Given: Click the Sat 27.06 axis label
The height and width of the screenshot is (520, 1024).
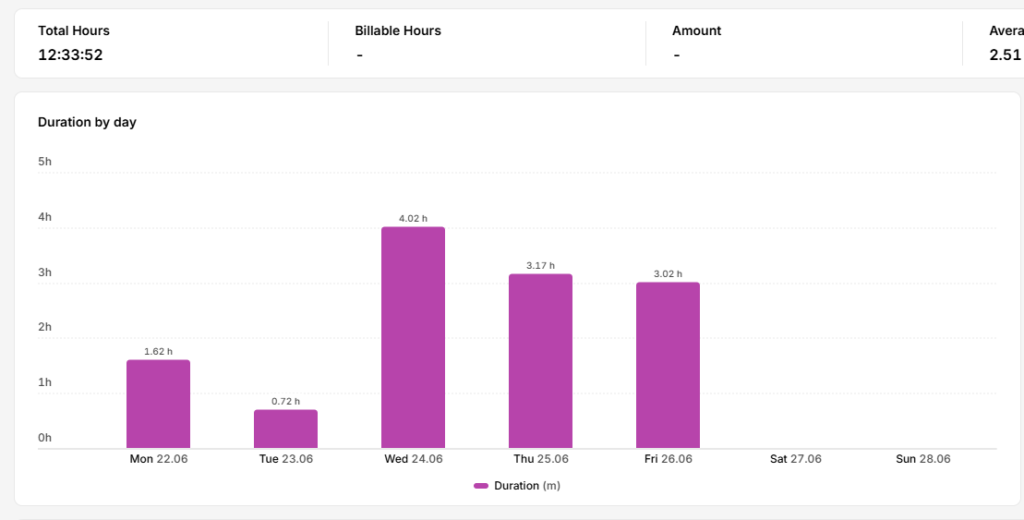Looking at the screenshot, I should tap(795, 459).
